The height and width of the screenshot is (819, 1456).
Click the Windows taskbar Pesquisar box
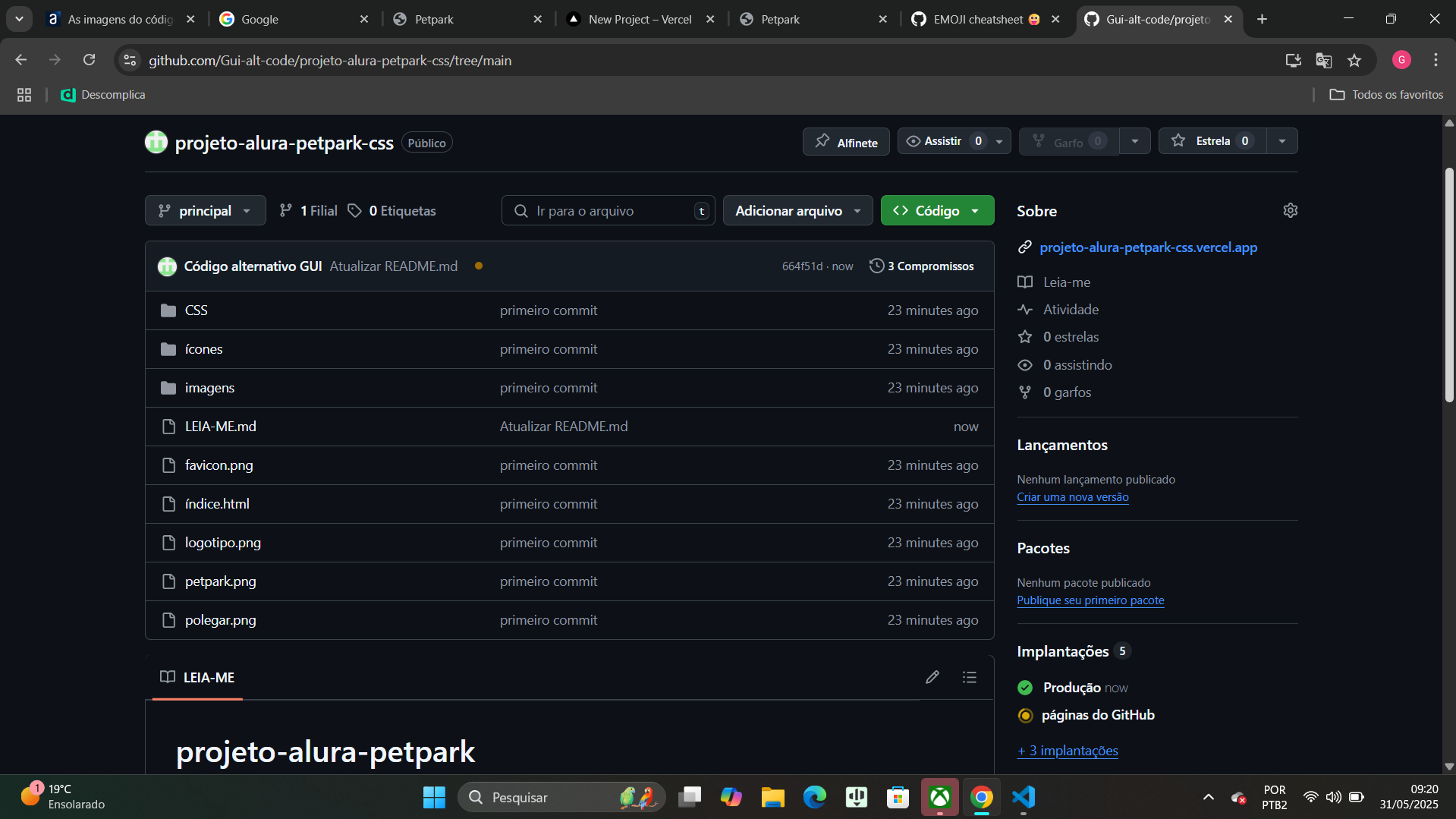561,797
